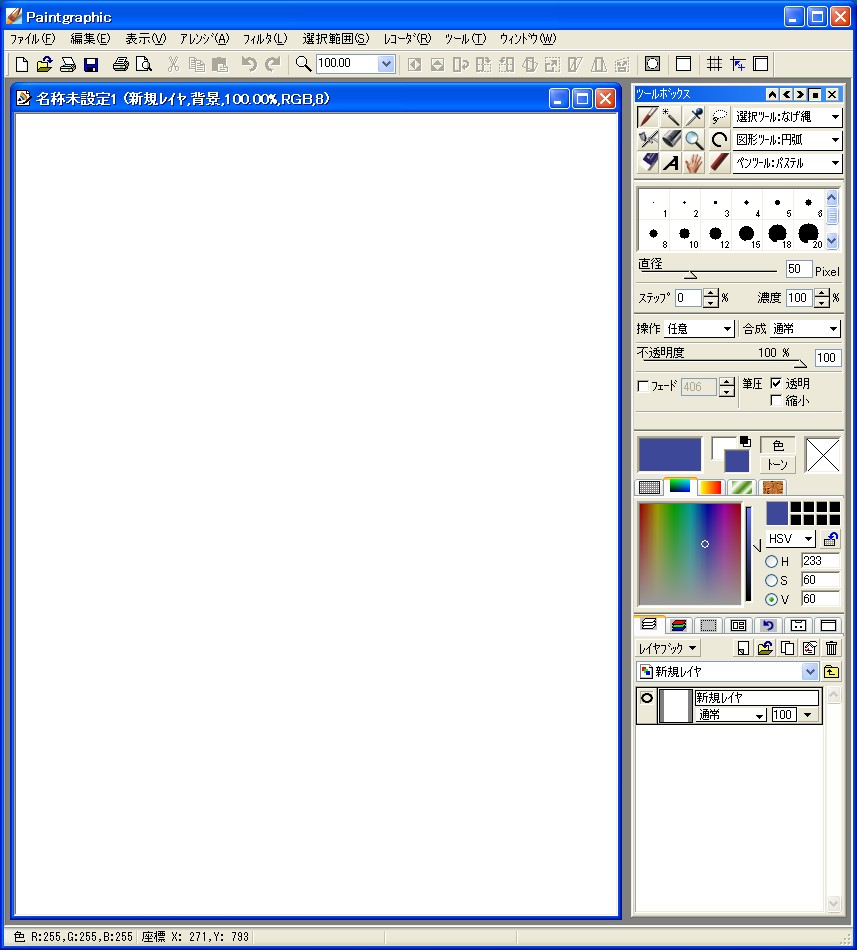This screenshot has height=950, width=857.
Task: Open the 合成 通常 dropdown
Action: [806, 329]
